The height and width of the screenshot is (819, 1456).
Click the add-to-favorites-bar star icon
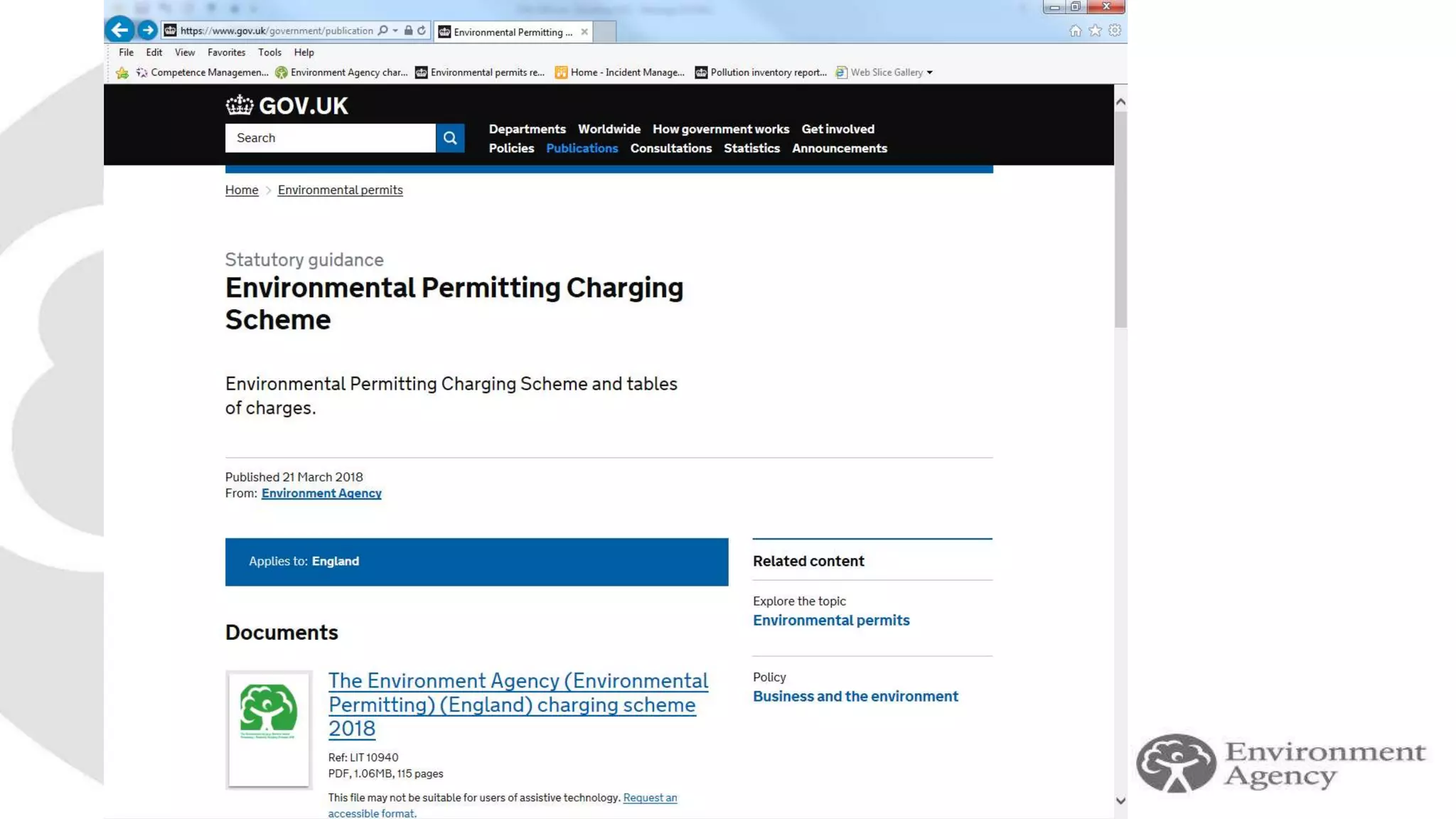click(x=122, y=73)
